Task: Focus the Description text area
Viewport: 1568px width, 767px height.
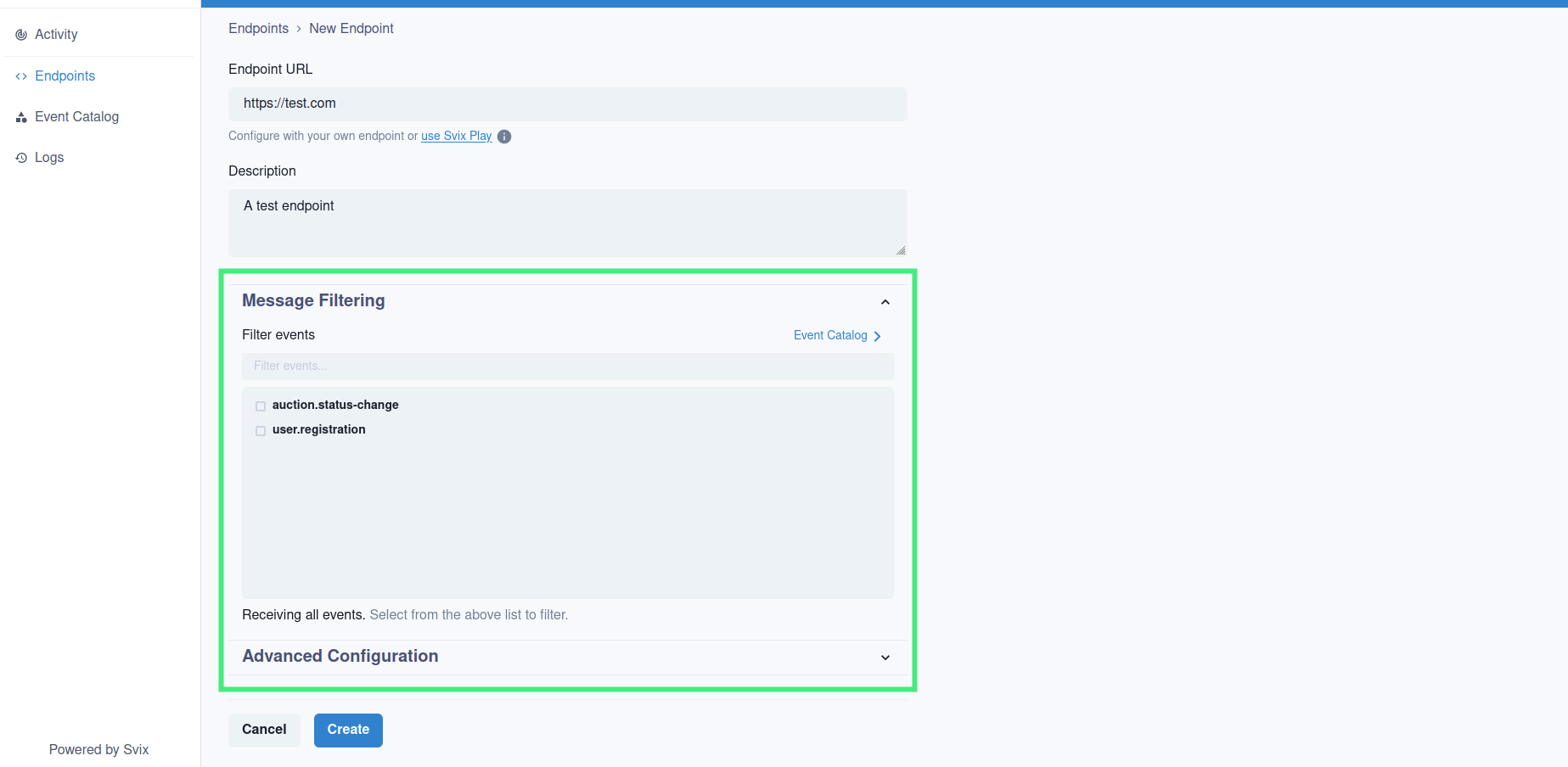Action: [x=567, y=223]
